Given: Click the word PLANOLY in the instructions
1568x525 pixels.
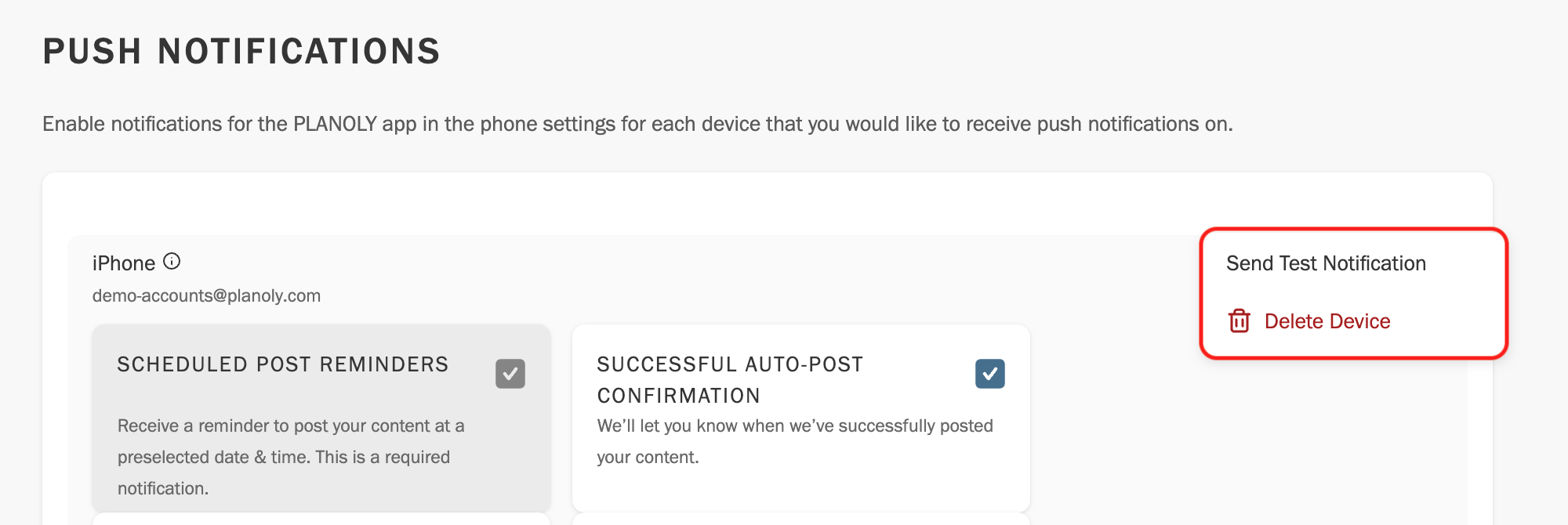Looking at the screenshot, I should coord(336,124).
